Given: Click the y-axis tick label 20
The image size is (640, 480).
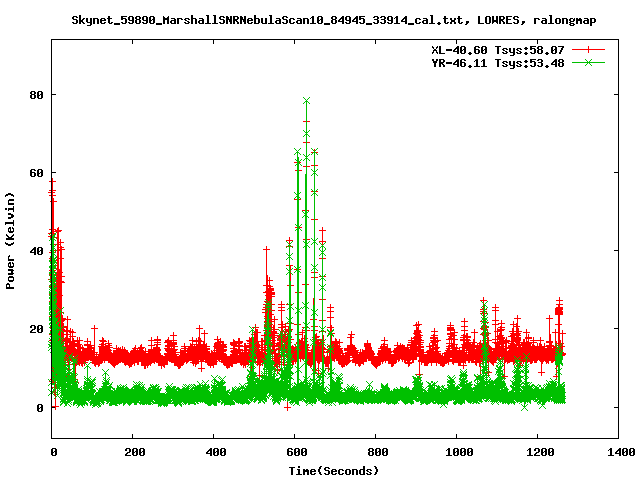Looking at the screenshot, I should tap(36, 329).
